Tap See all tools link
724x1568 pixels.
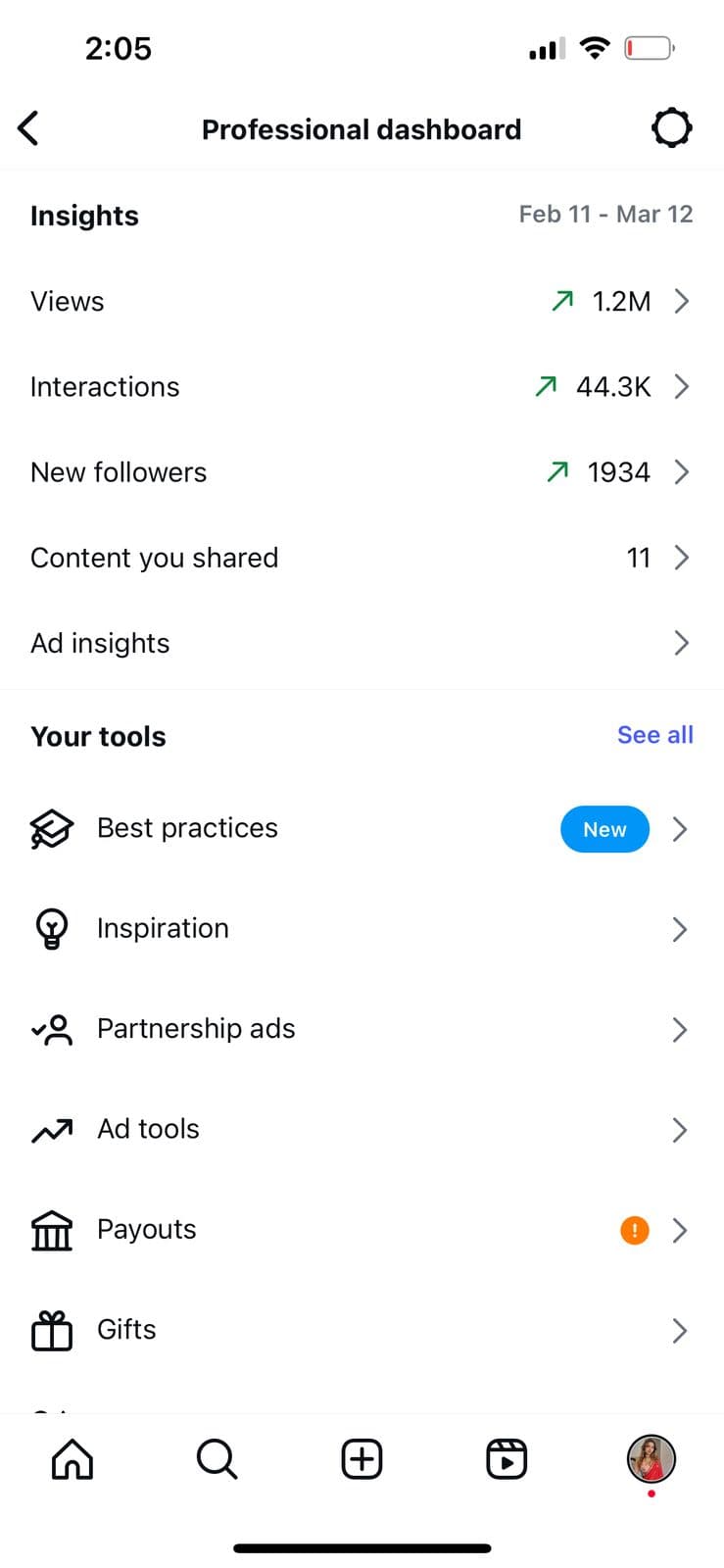pyautogui.click(x=654, y=735)
